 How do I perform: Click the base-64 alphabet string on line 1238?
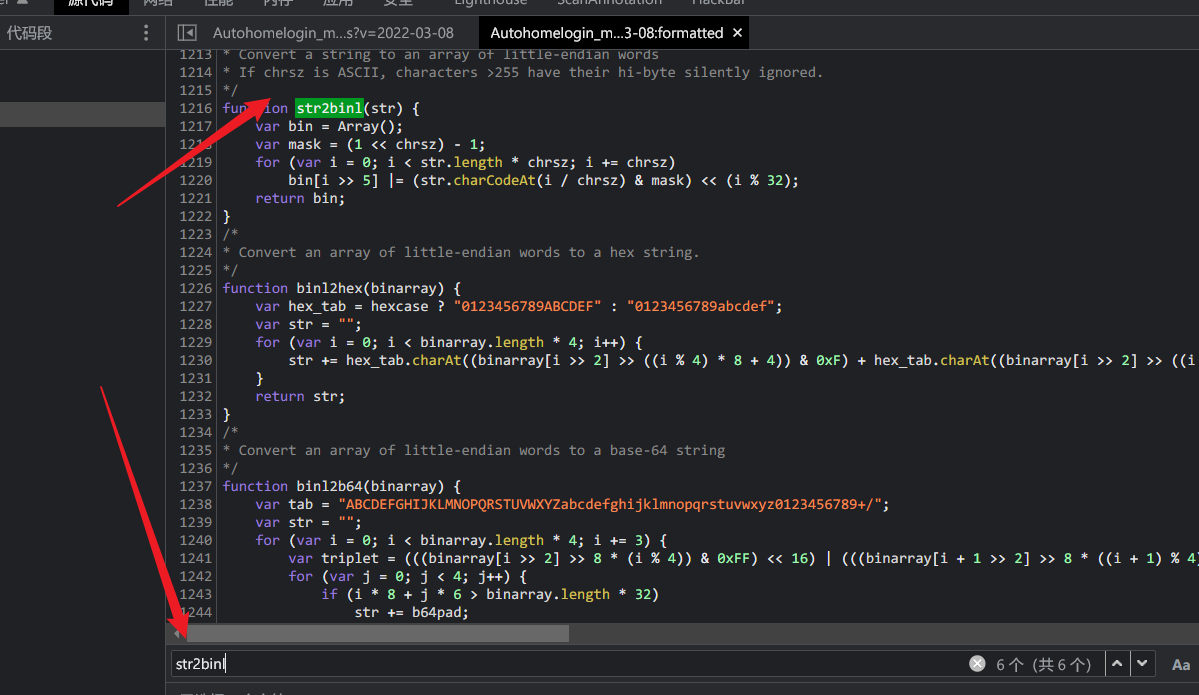coord(610,504)
